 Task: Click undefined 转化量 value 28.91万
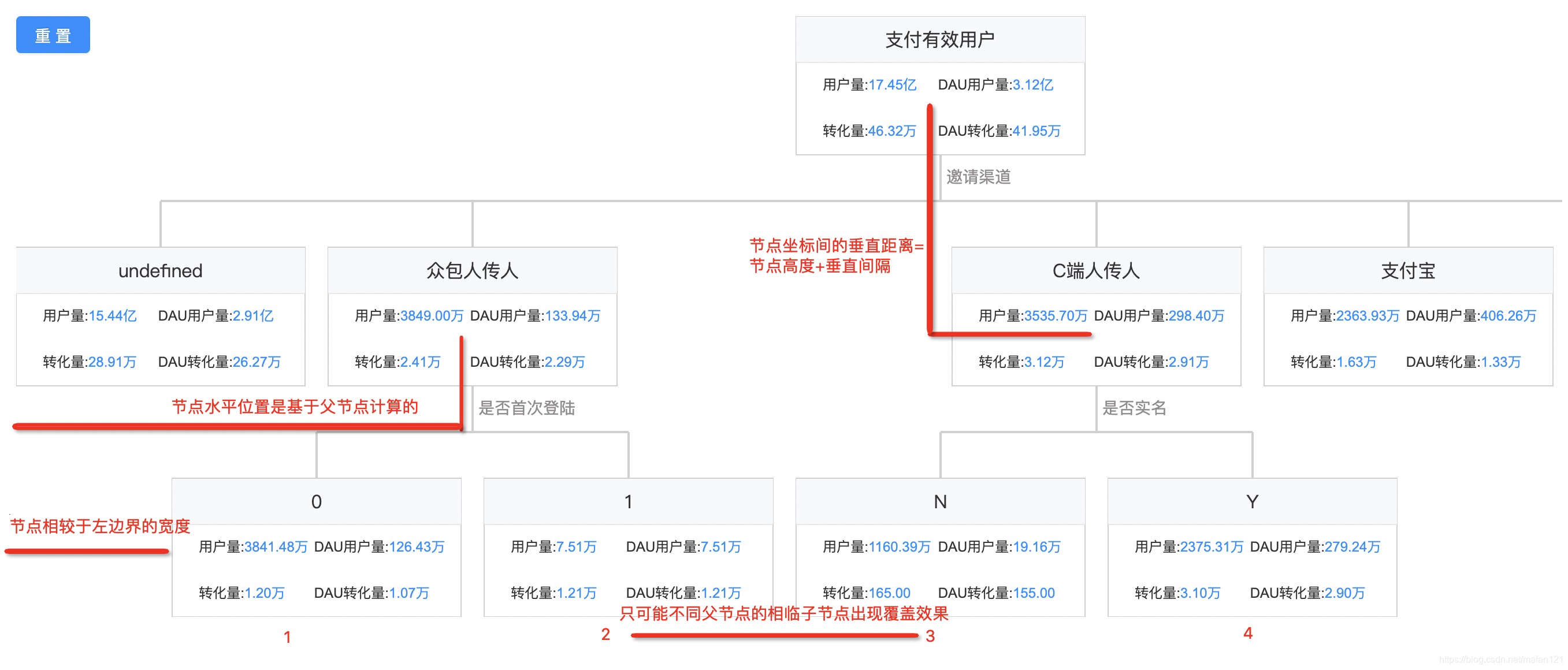113,362
